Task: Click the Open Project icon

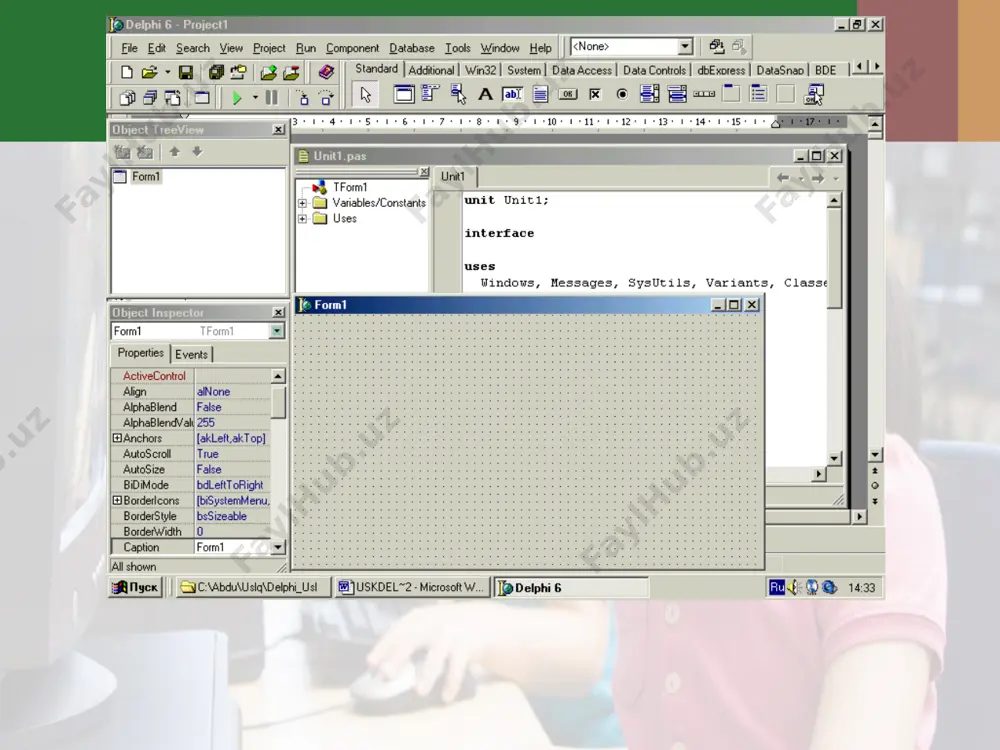Action: tap(239, 72)
